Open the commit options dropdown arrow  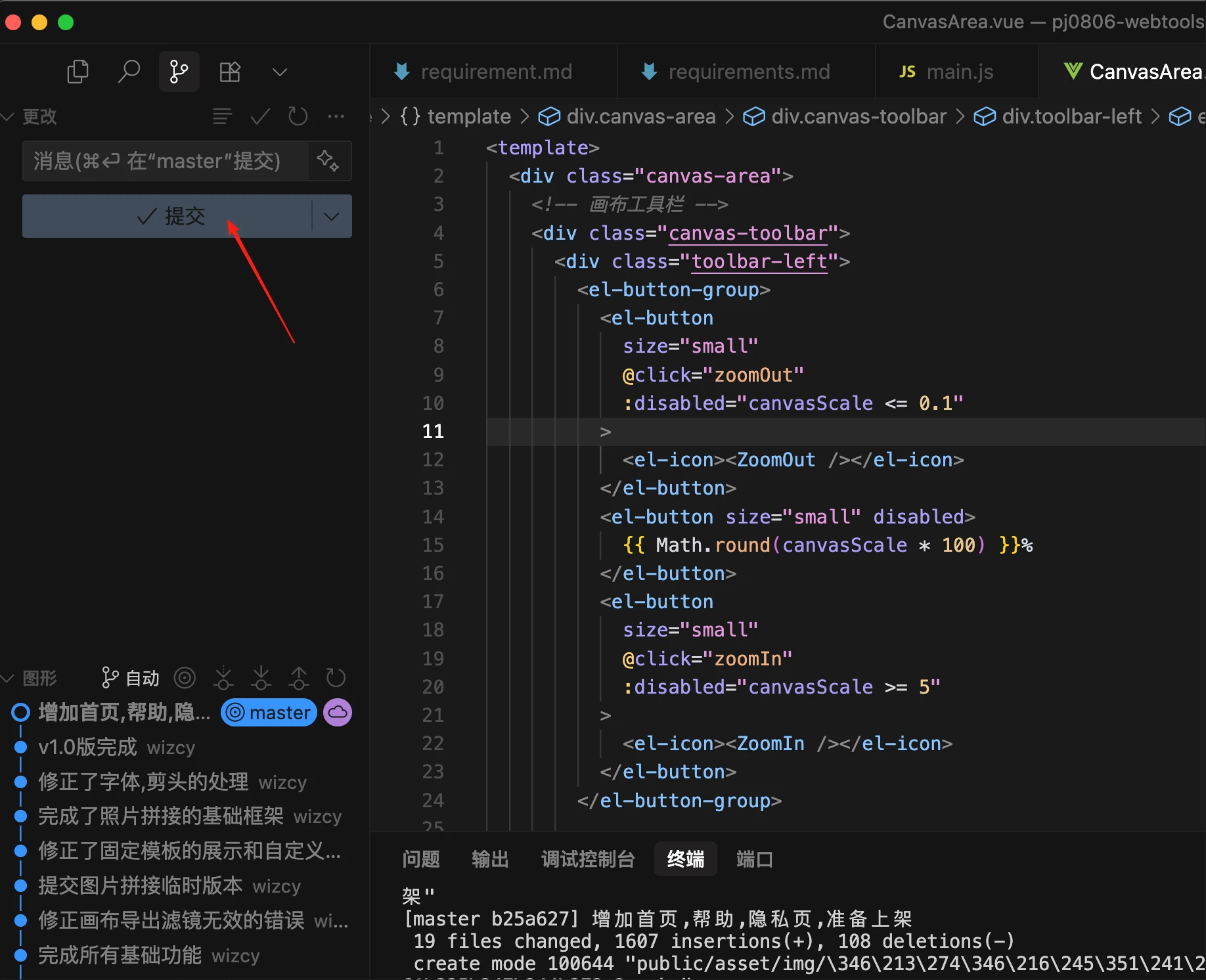332,216
